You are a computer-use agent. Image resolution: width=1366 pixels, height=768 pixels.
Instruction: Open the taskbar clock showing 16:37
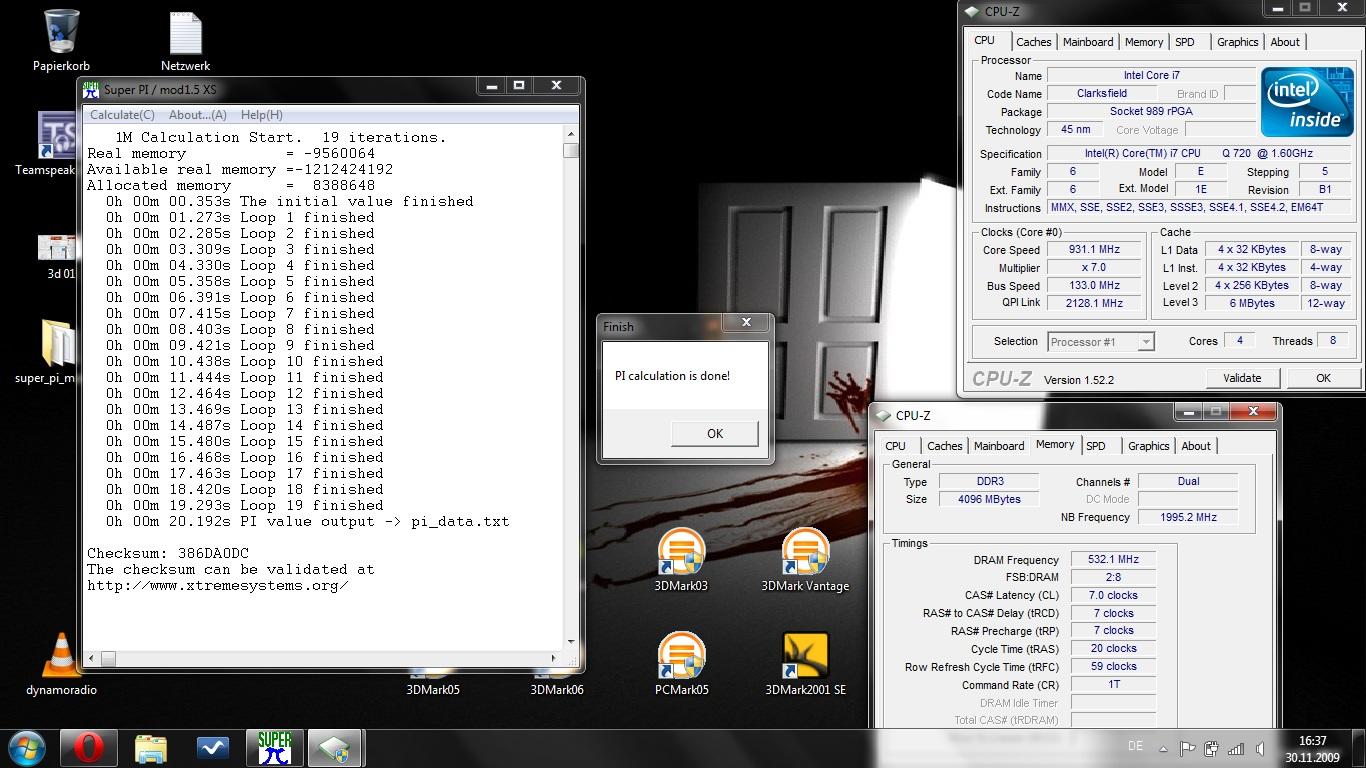click(x=1313, y=749)
